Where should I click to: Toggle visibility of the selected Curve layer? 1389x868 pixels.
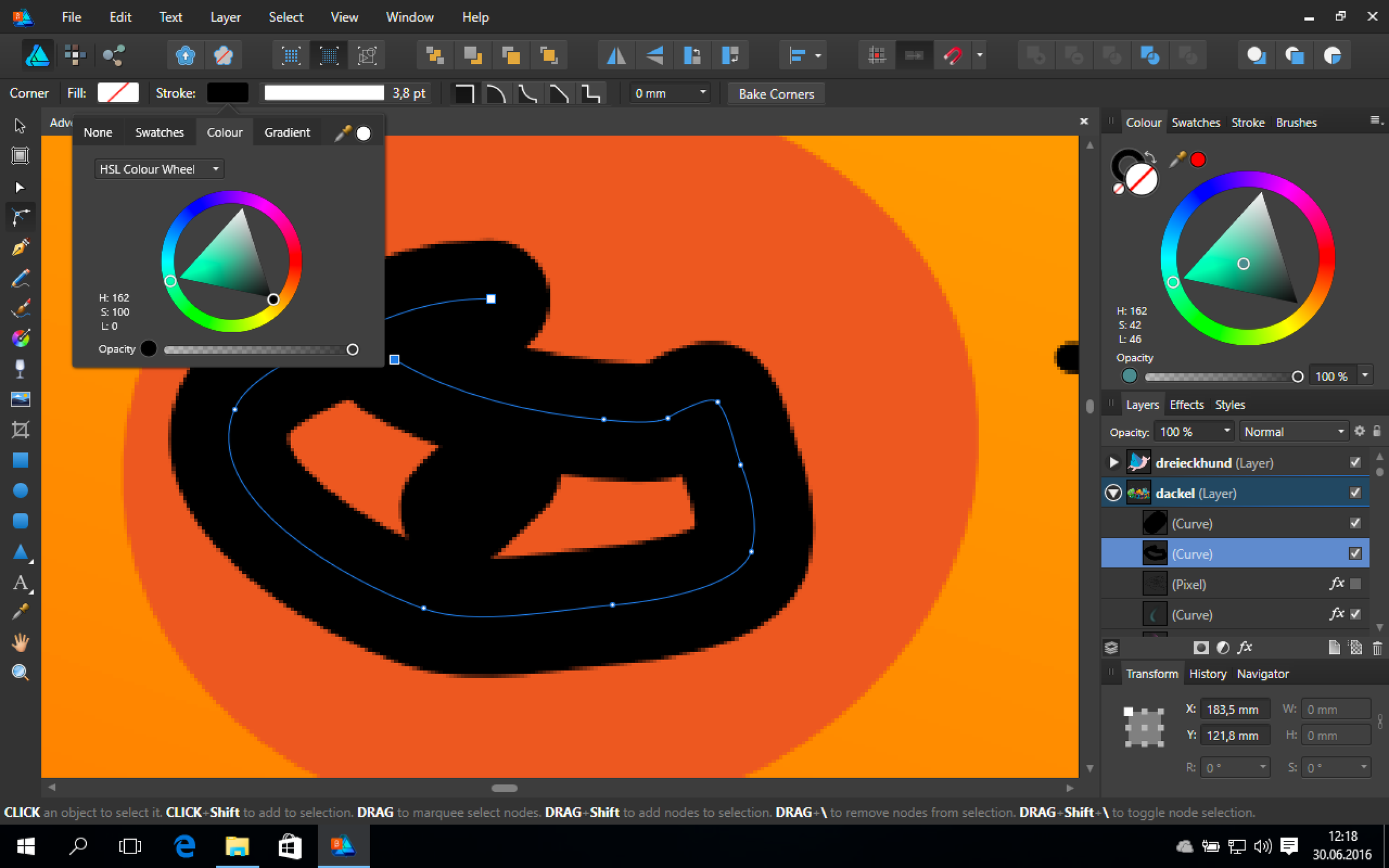tap(1355, 553)
